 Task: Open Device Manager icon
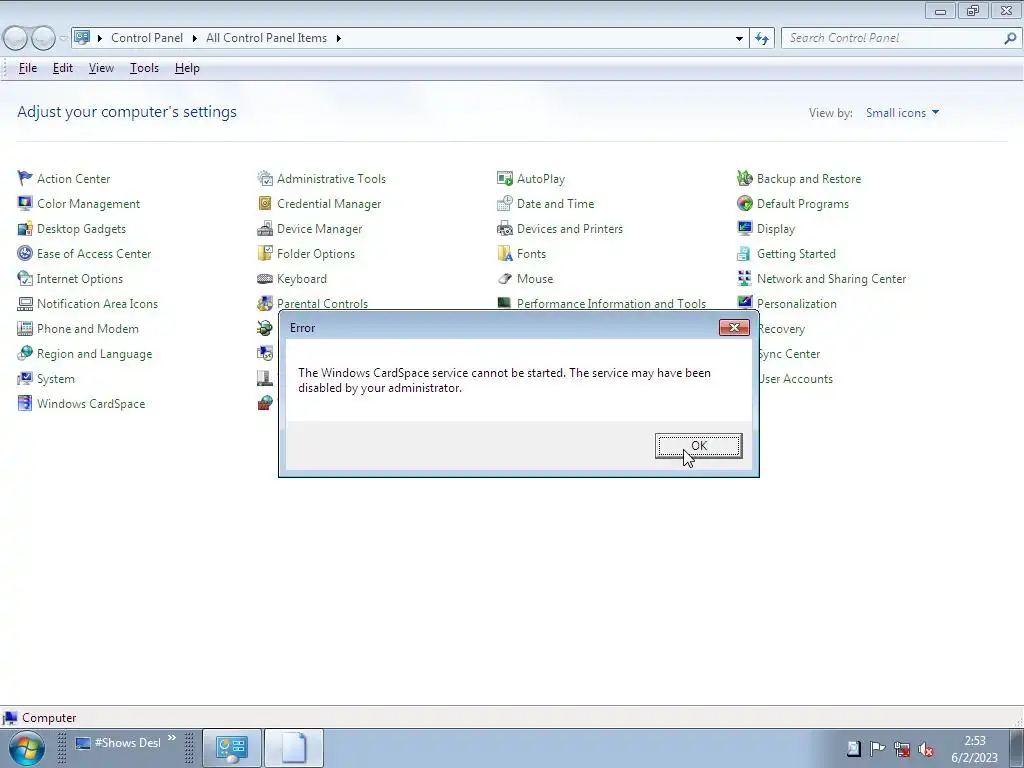point(264,229)
